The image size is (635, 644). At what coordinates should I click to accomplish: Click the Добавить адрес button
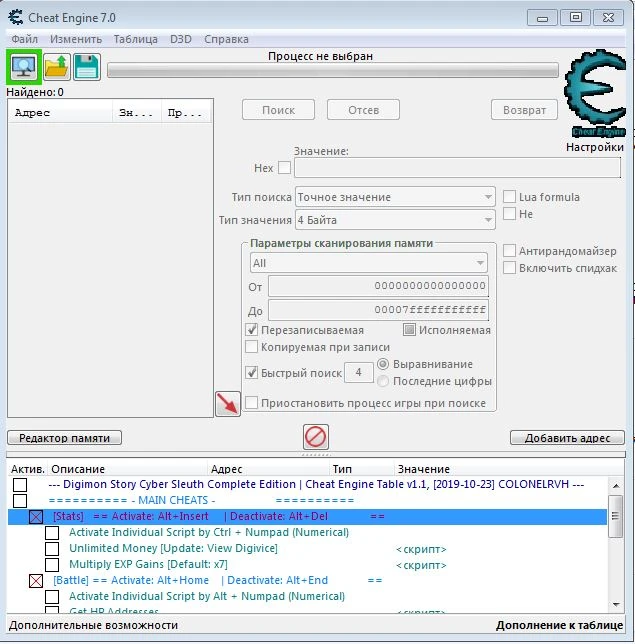568,438
